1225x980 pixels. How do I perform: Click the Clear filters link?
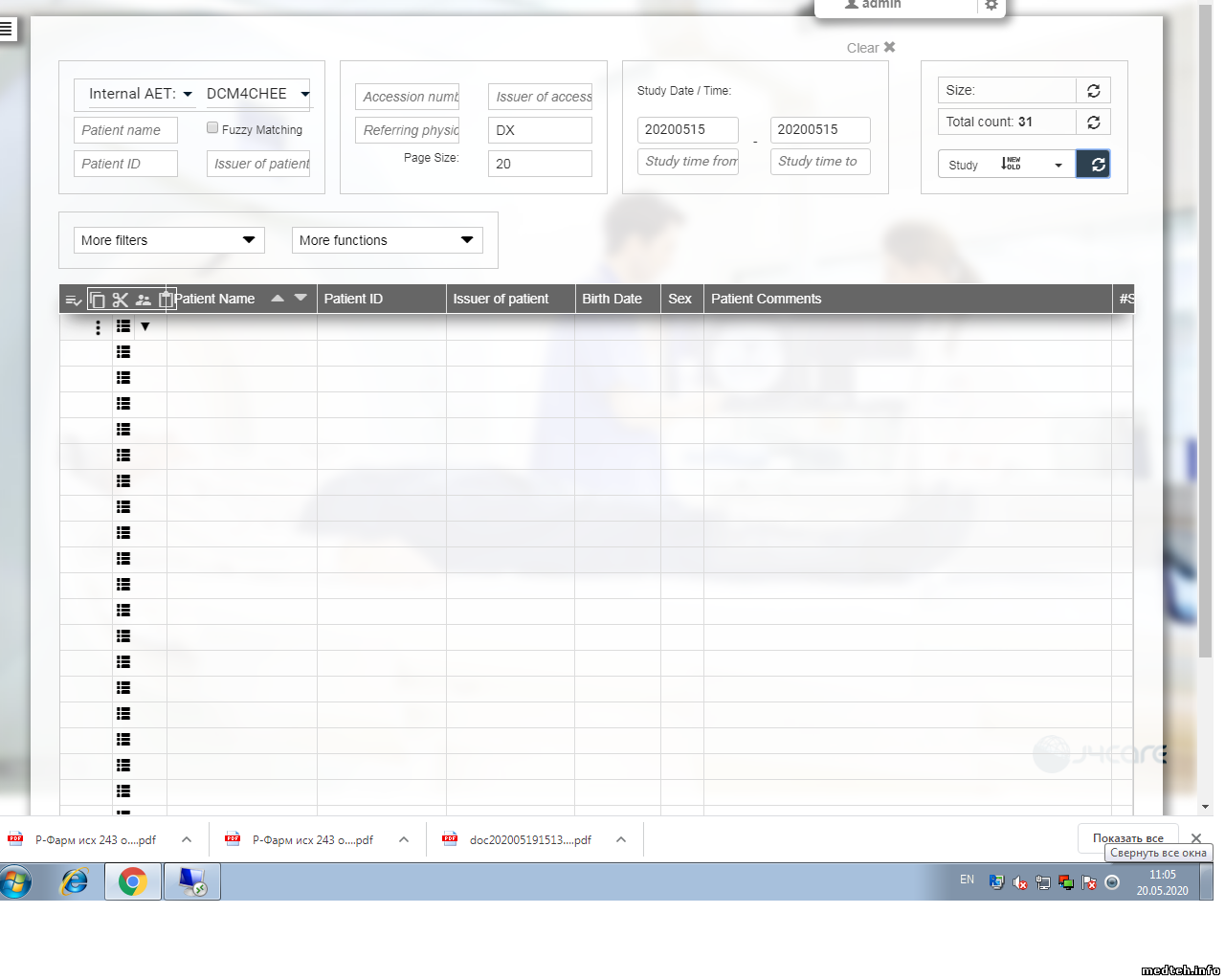coord(870,48)
